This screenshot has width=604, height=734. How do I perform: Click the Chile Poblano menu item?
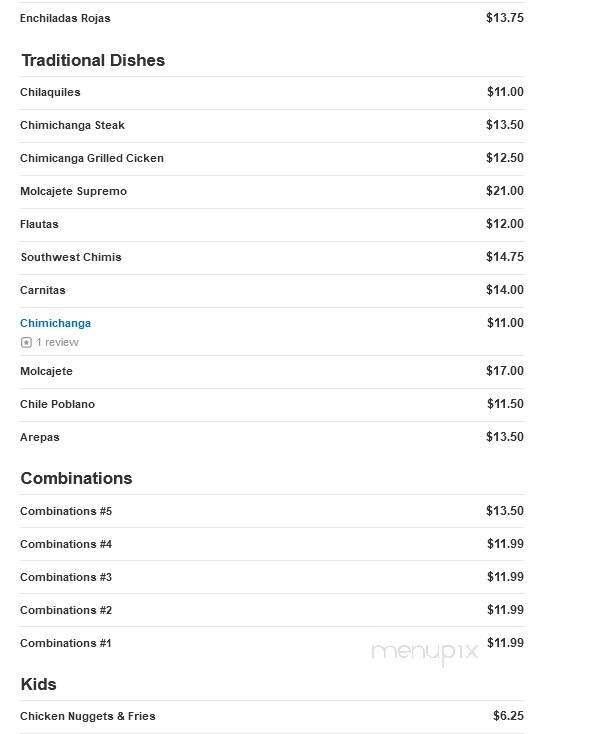point(58,404)
